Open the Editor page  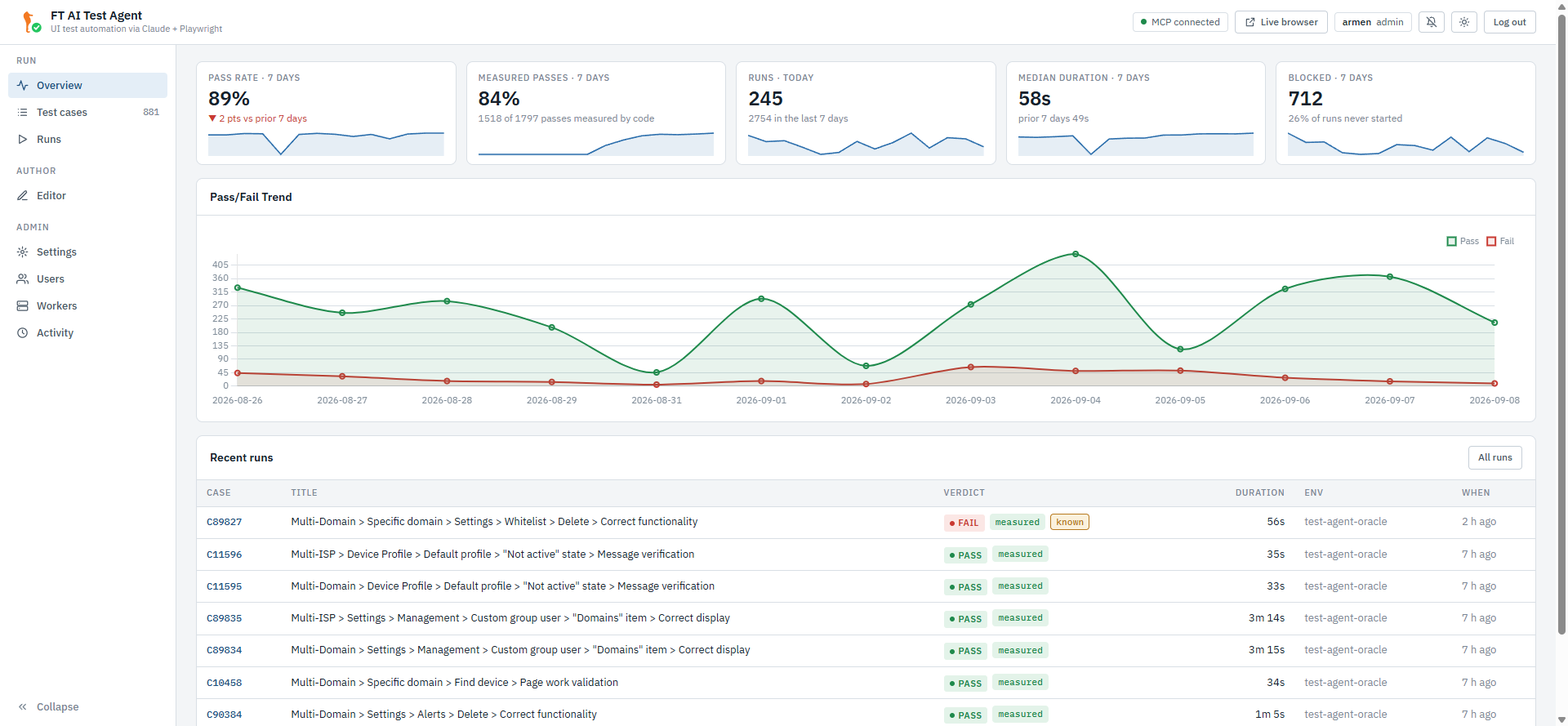pyautogui.click(x=88, y=196)
